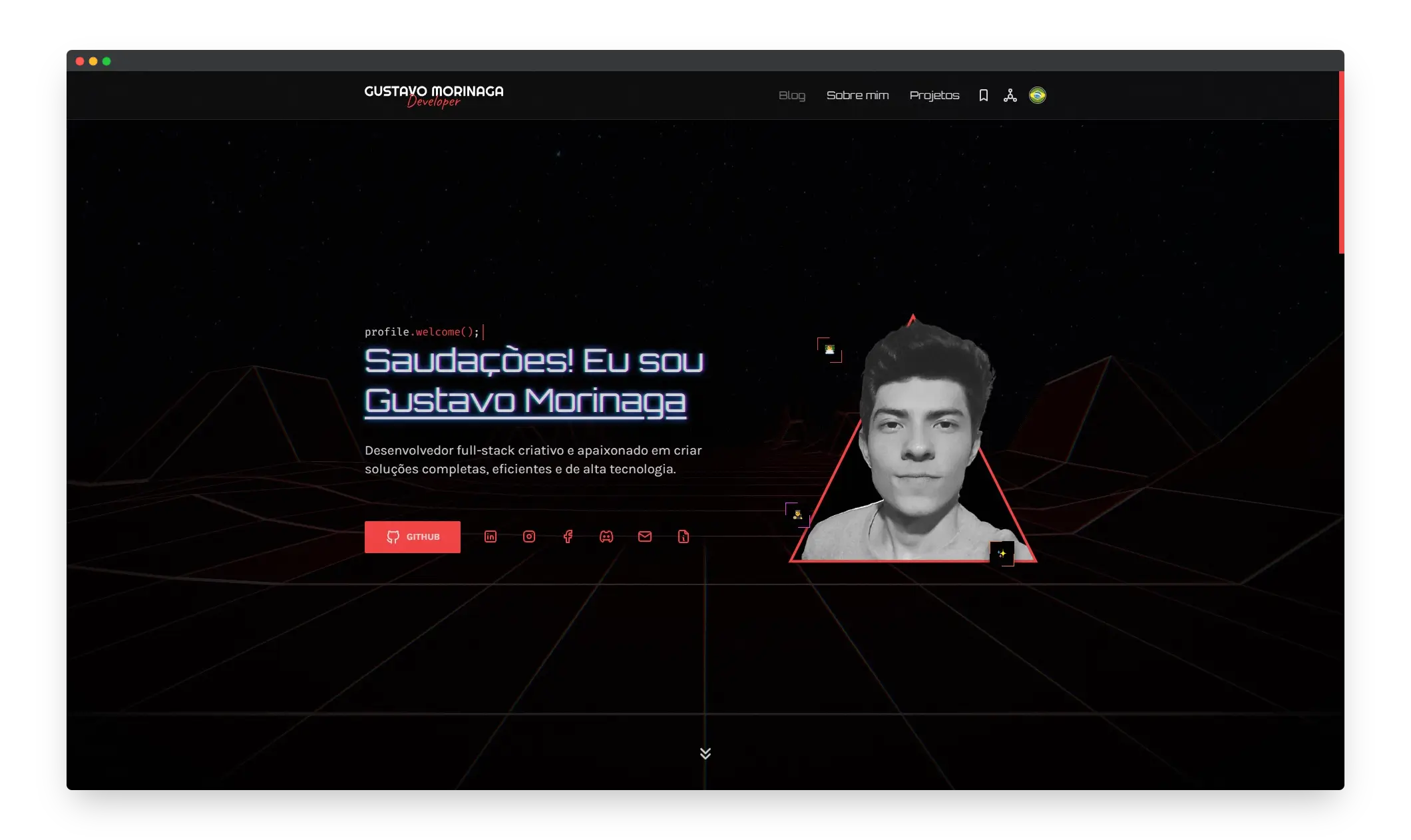
Task: Open the Projetos nav item
Action: 934,95
